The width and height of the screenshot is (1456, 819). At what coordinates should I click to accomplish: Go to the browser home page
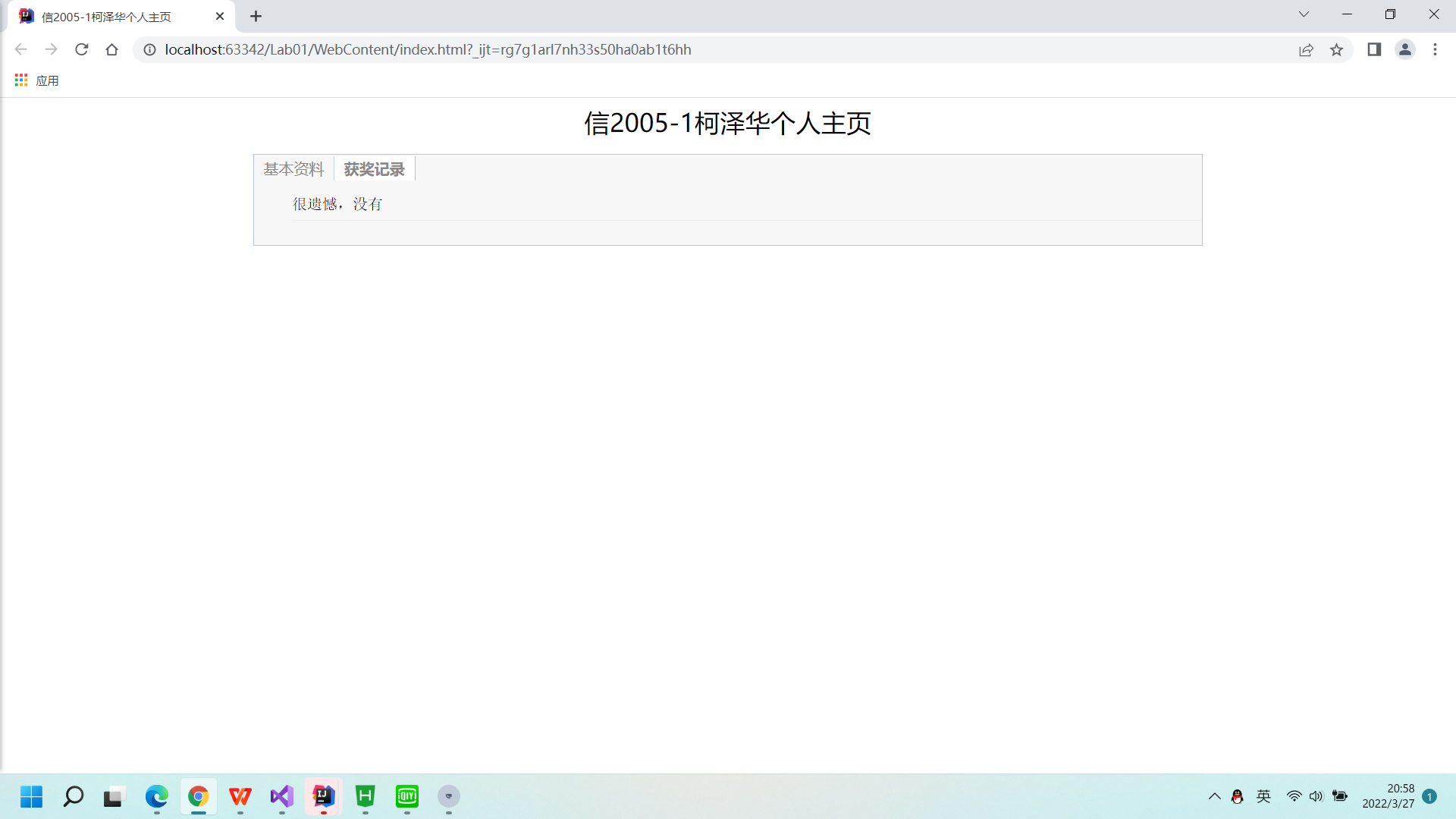click(x=111, y=50)
